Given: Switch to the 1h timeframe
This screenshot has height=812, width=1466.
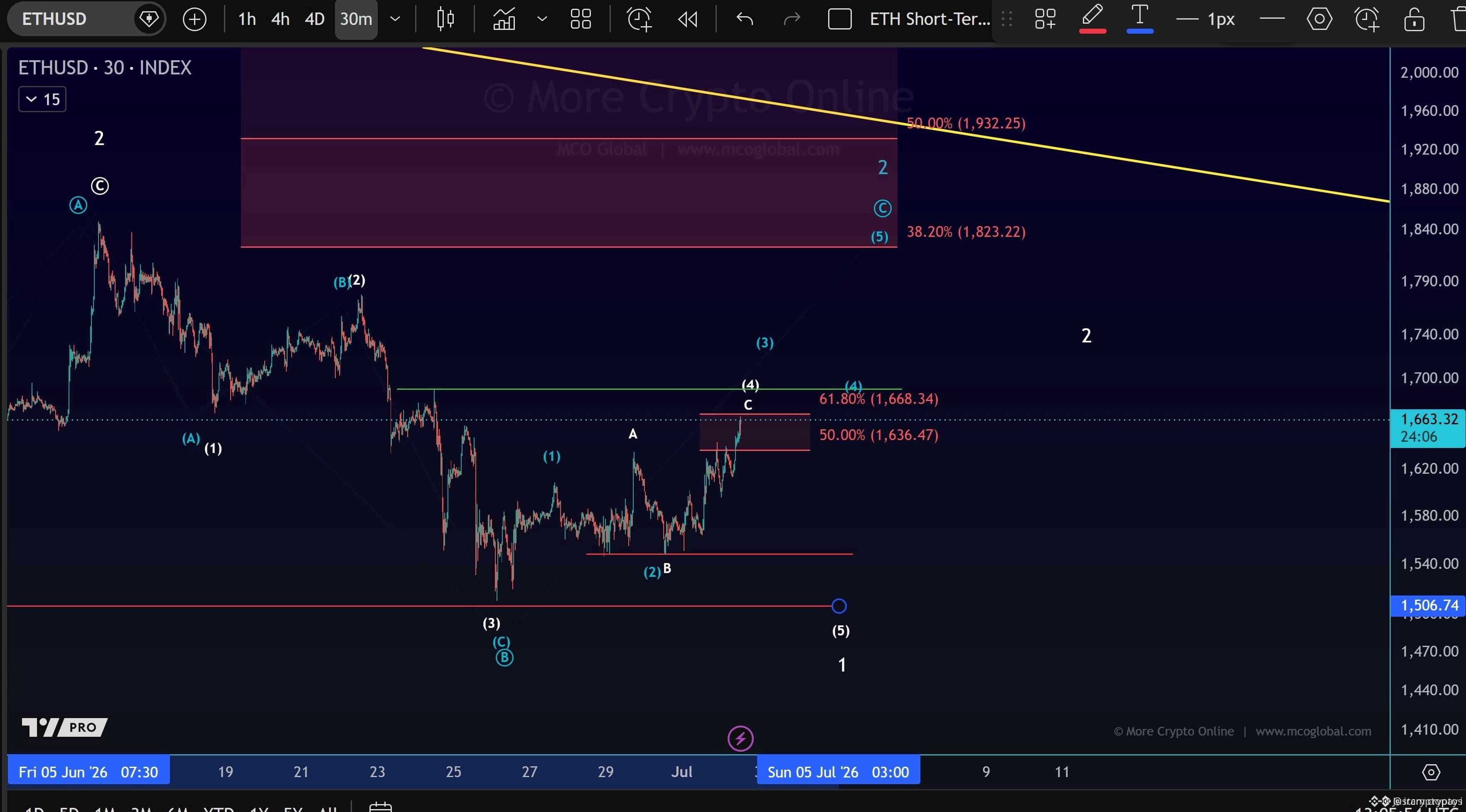Looking at the screenshot, I should [246, 20].
